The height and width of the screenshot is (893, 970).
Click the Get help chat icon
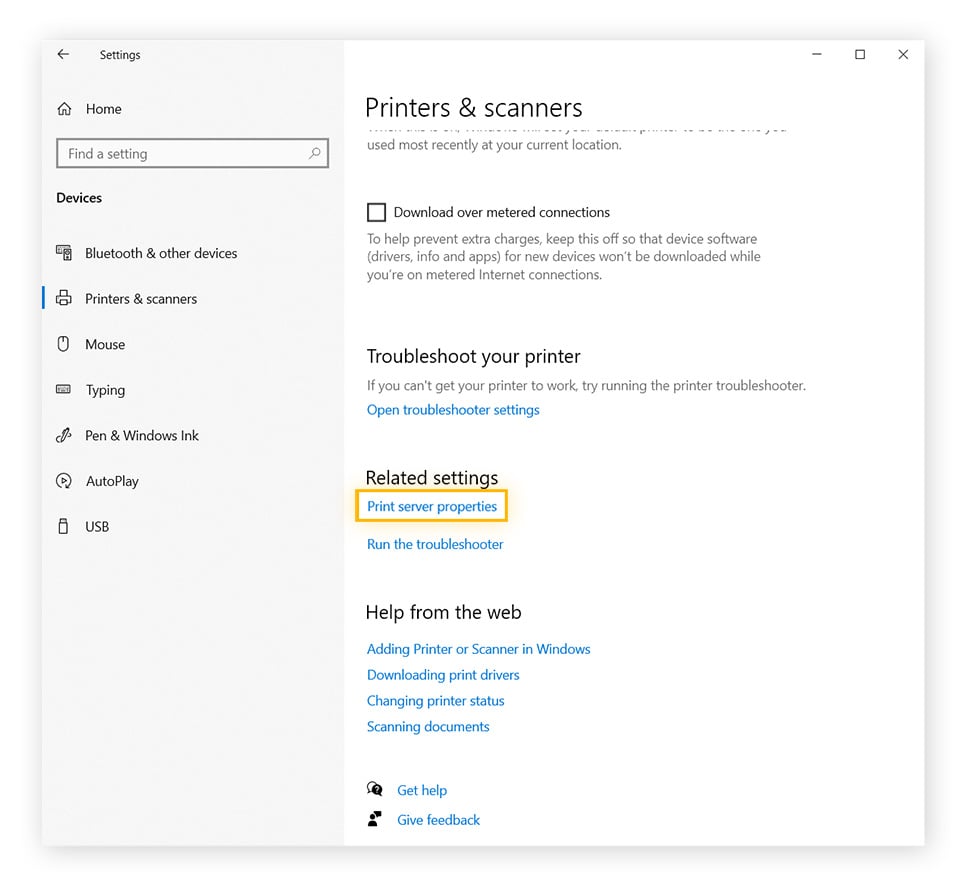coord(376,789)
